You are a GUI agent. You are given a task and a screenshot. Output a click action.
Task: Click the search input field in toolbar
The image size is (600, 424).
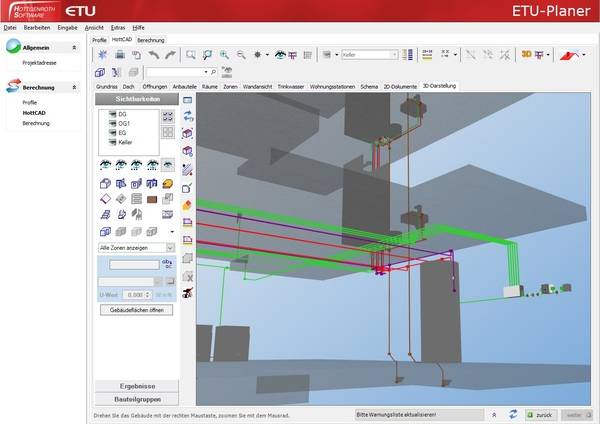(173, 72)
